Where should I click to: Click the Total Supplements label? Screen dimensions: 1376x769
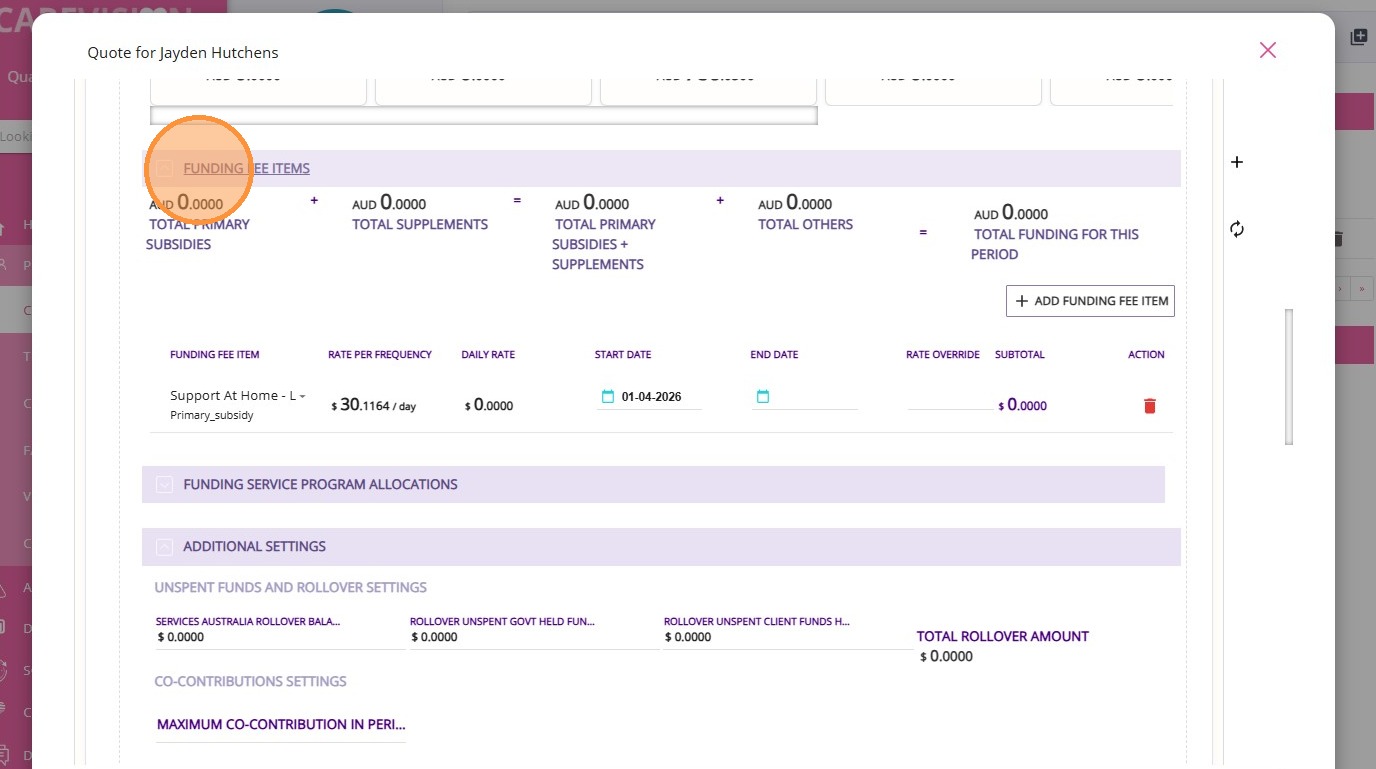click(420, 225)
